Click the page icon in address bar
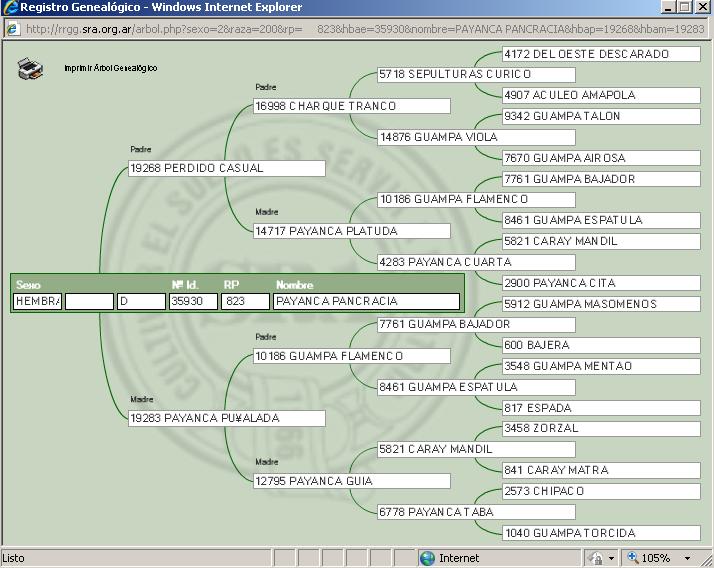 click(x=13, y=29)
